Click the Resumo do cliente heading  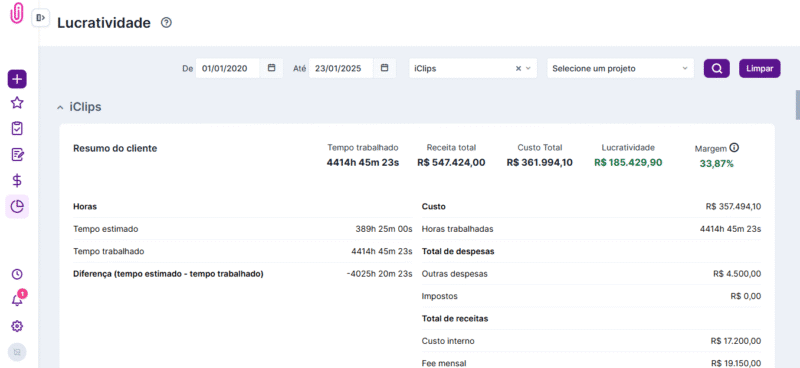tap(115, 149)
